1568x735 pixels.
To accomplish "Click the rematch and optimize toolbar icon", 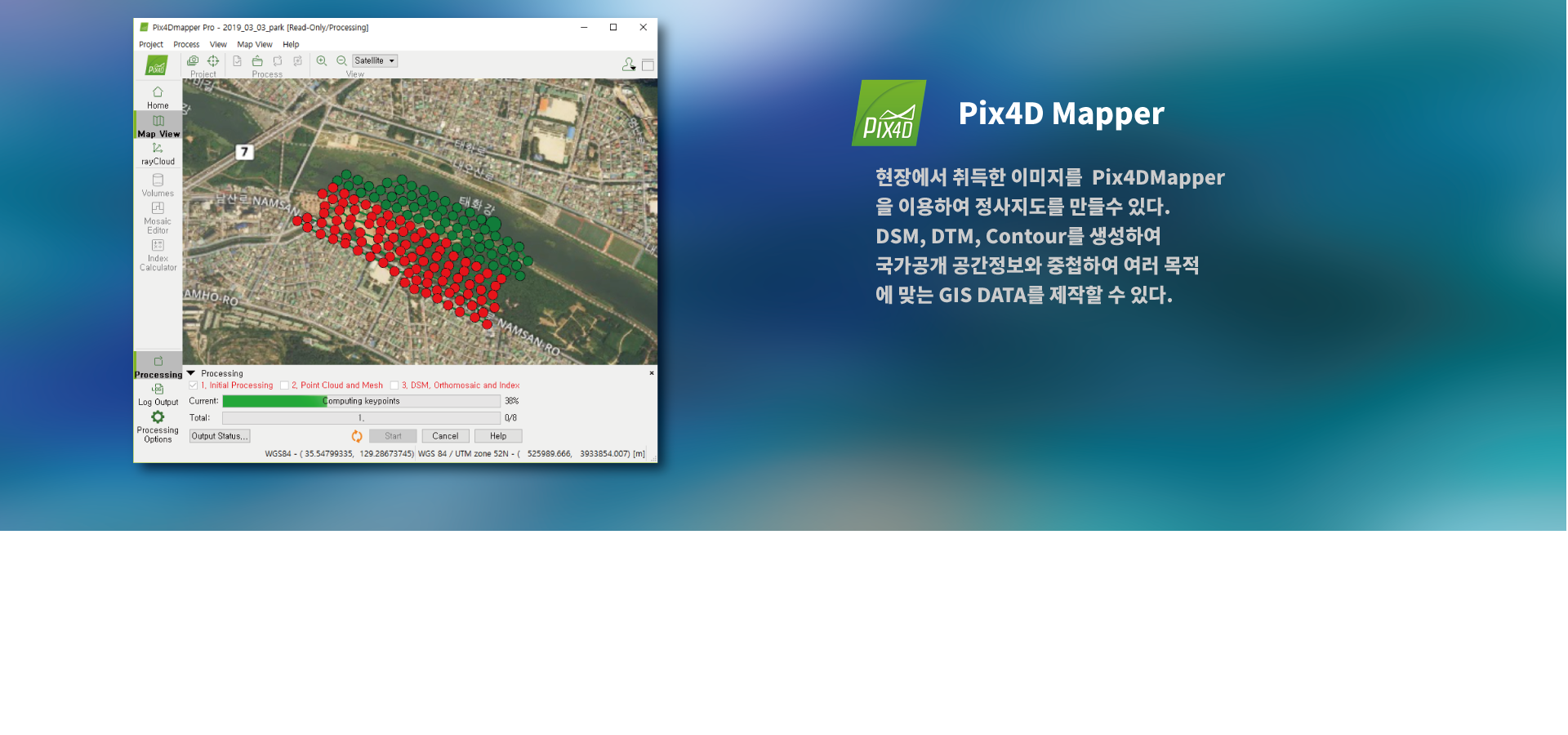I will [298, 61].
